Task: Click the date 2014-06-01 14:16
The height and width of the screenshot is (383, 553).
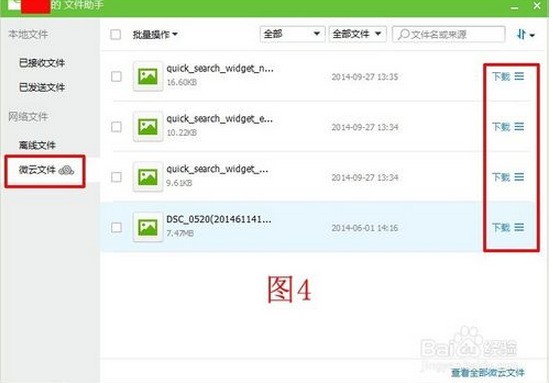Action: [365, 228]
